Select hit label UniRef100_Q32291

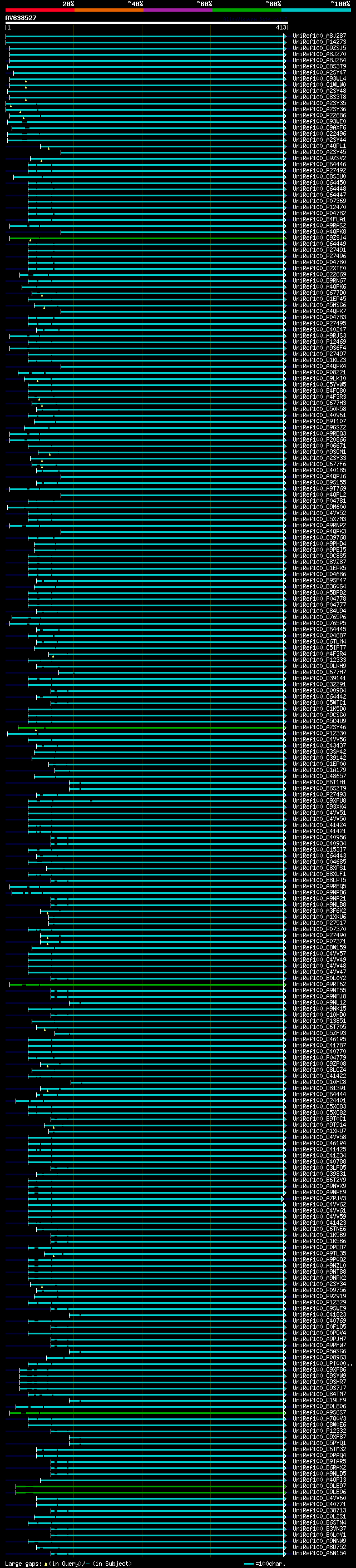319,685
